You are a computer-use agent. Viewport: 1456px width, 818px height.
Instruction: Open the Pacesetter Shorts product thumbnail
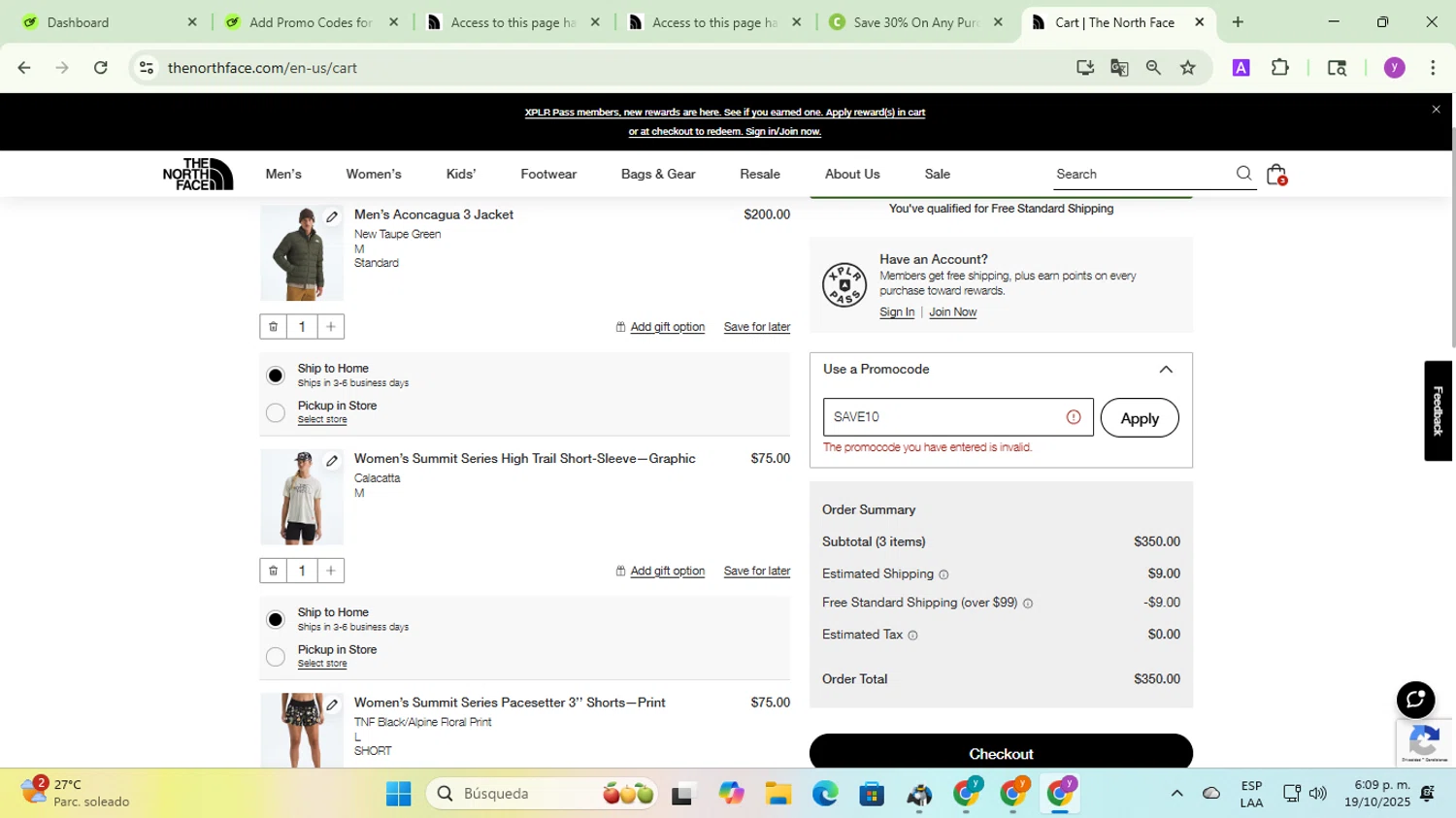point(302,730)
